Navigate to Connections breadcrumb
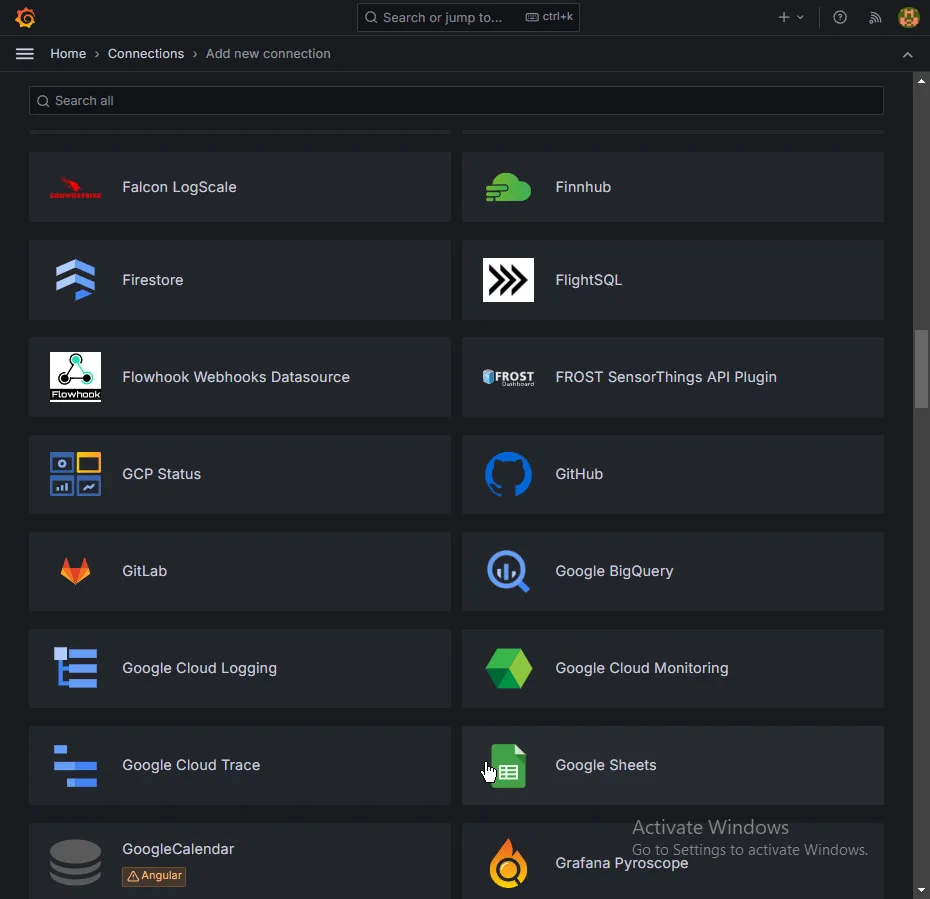Screen dimensions: 930x899 tap(146, 54)
